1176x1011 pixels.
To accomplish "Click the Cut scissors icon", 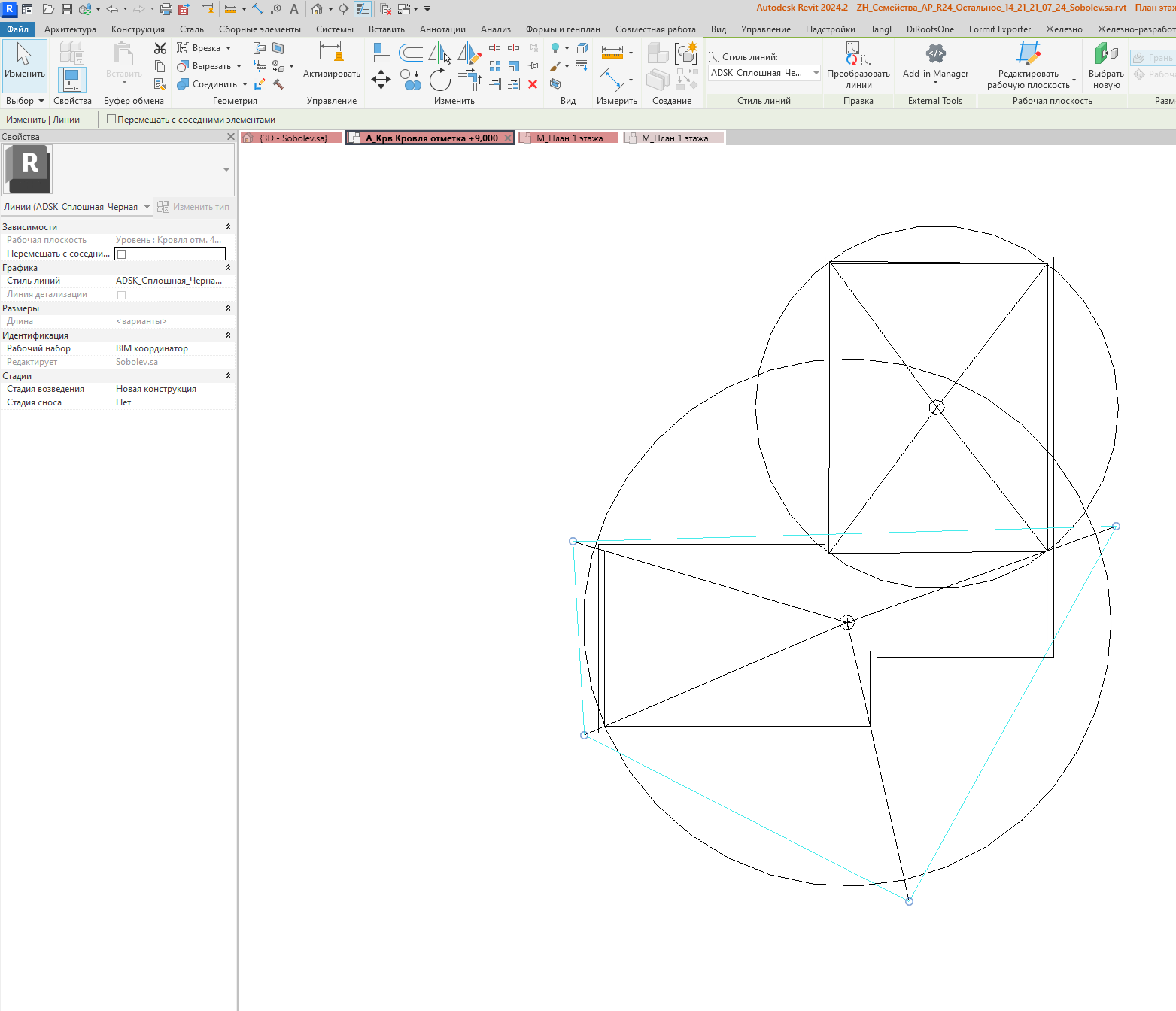I will [x=160, y=48].
